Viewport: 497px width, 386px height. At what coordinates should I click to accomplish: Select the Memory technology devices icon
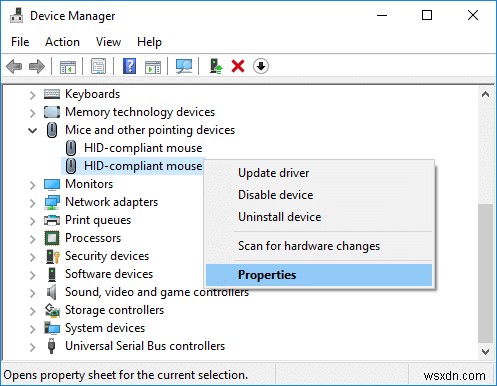click(52, 112)
